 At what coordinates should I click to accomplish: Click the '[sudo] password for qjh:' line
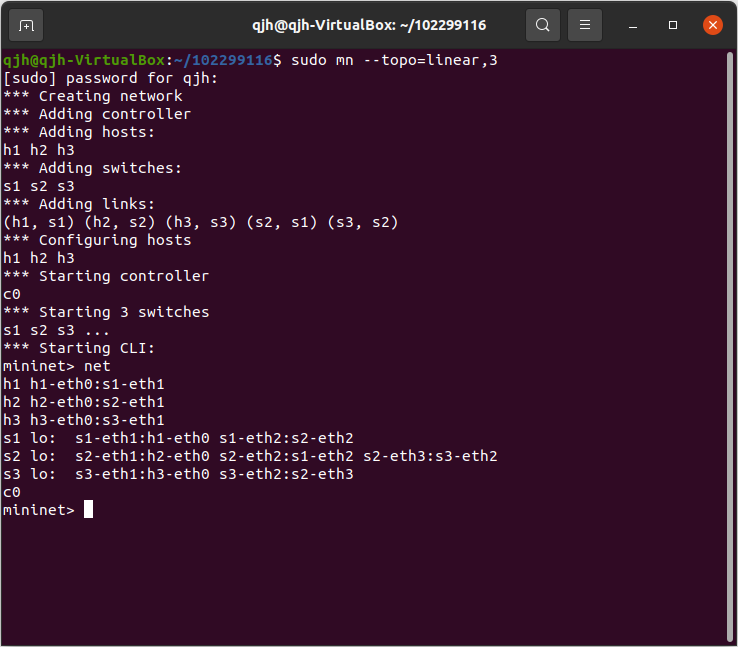point(110,78)
